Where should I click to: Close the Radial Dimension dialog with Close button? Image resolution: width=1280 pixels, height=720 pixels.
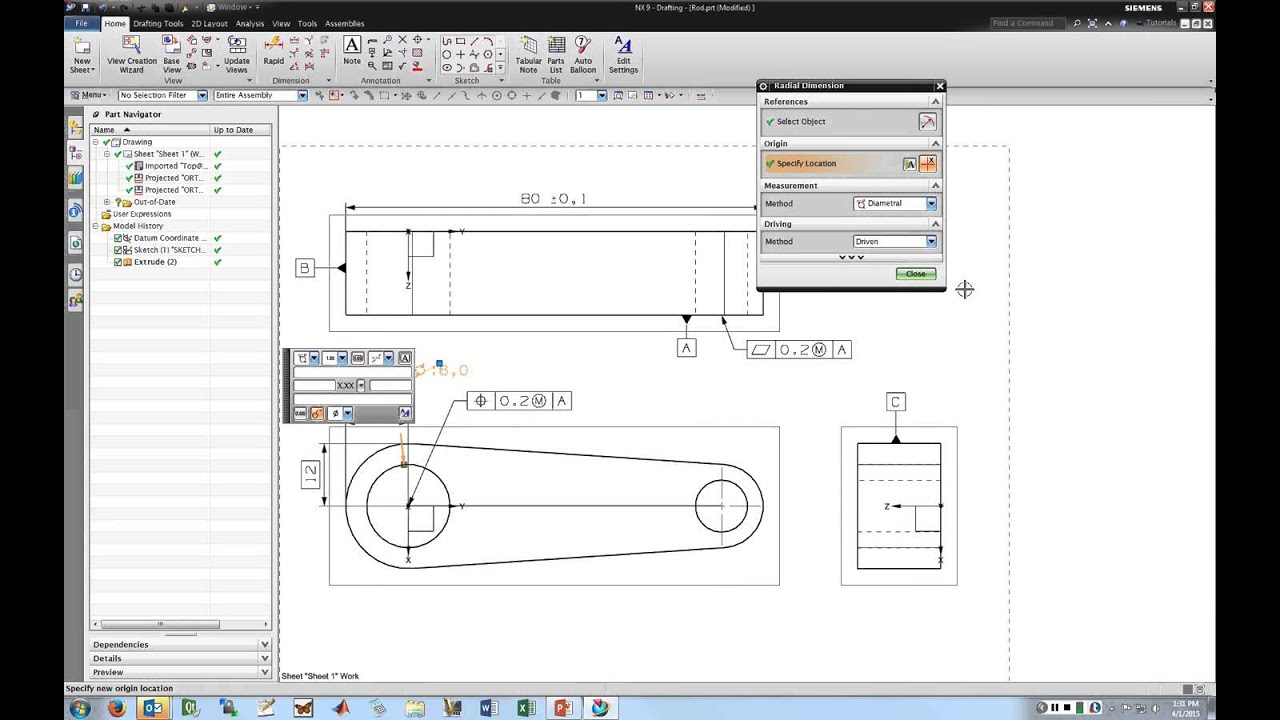[x=916, y=274]
